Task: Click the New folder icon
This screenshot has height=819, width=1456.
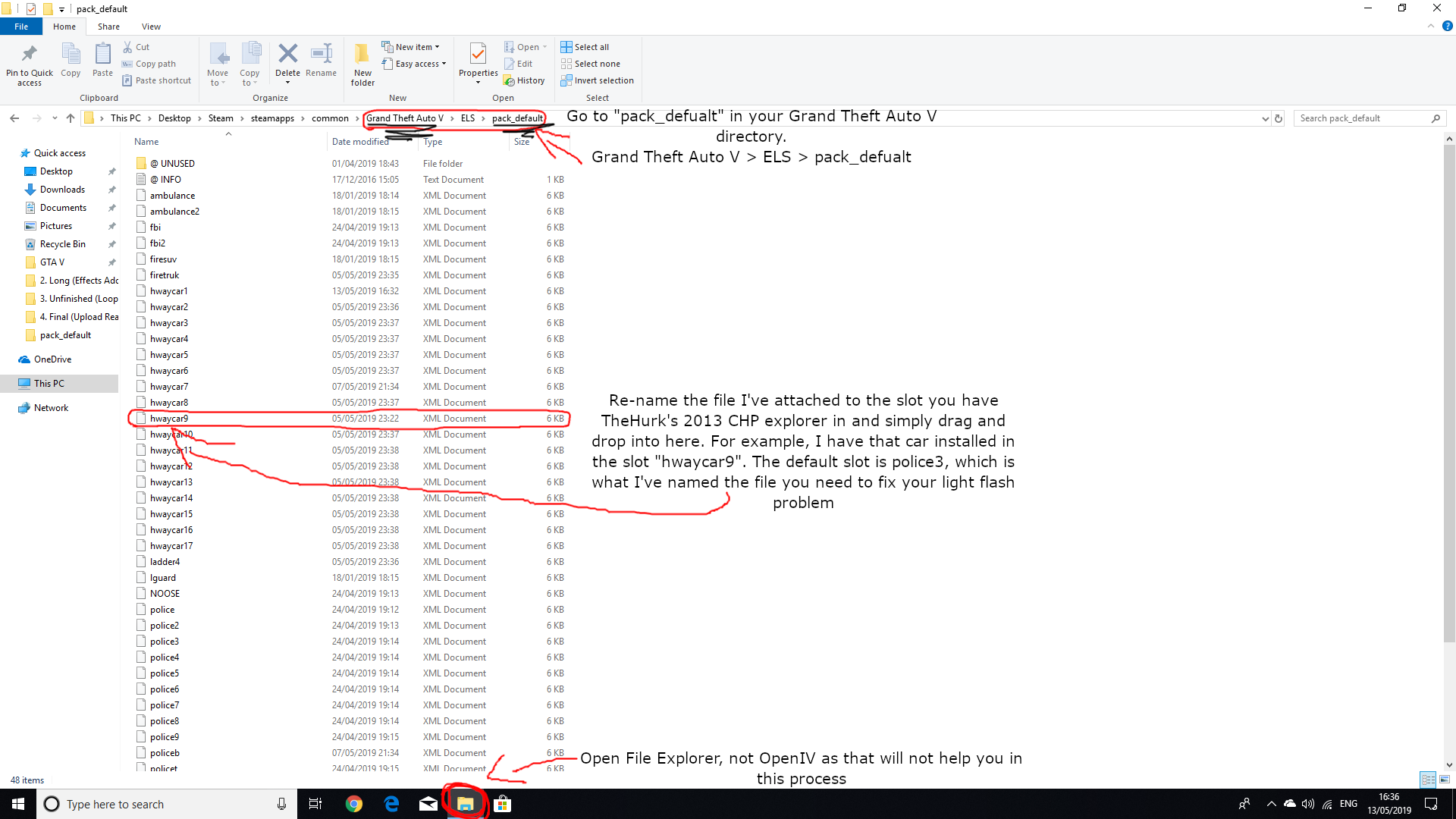Action: pyautogui.click(x=362, y=55)
